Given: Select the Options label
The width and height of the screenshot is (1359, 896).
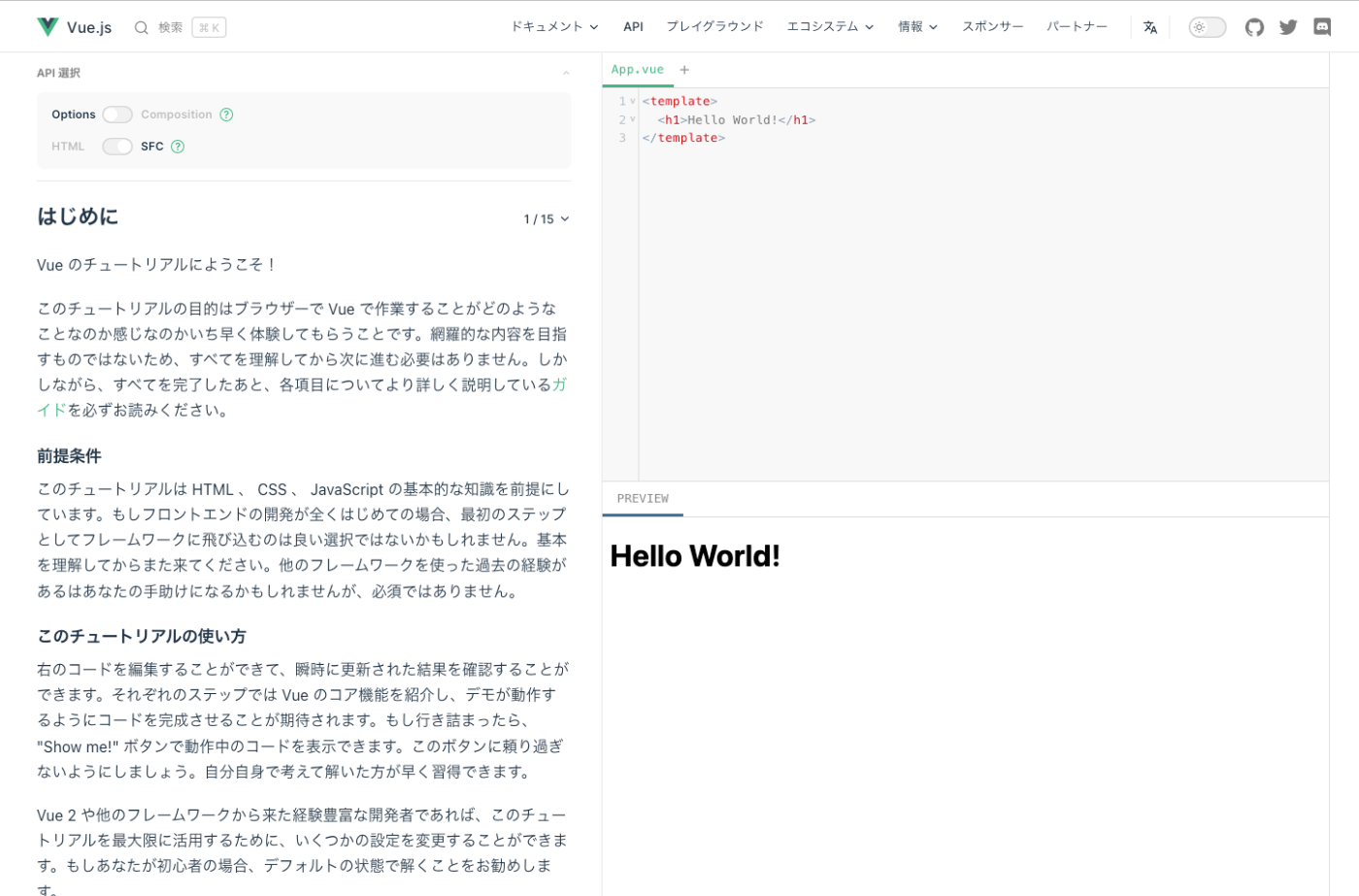Looking at the screenshot, I should point(74,115).
